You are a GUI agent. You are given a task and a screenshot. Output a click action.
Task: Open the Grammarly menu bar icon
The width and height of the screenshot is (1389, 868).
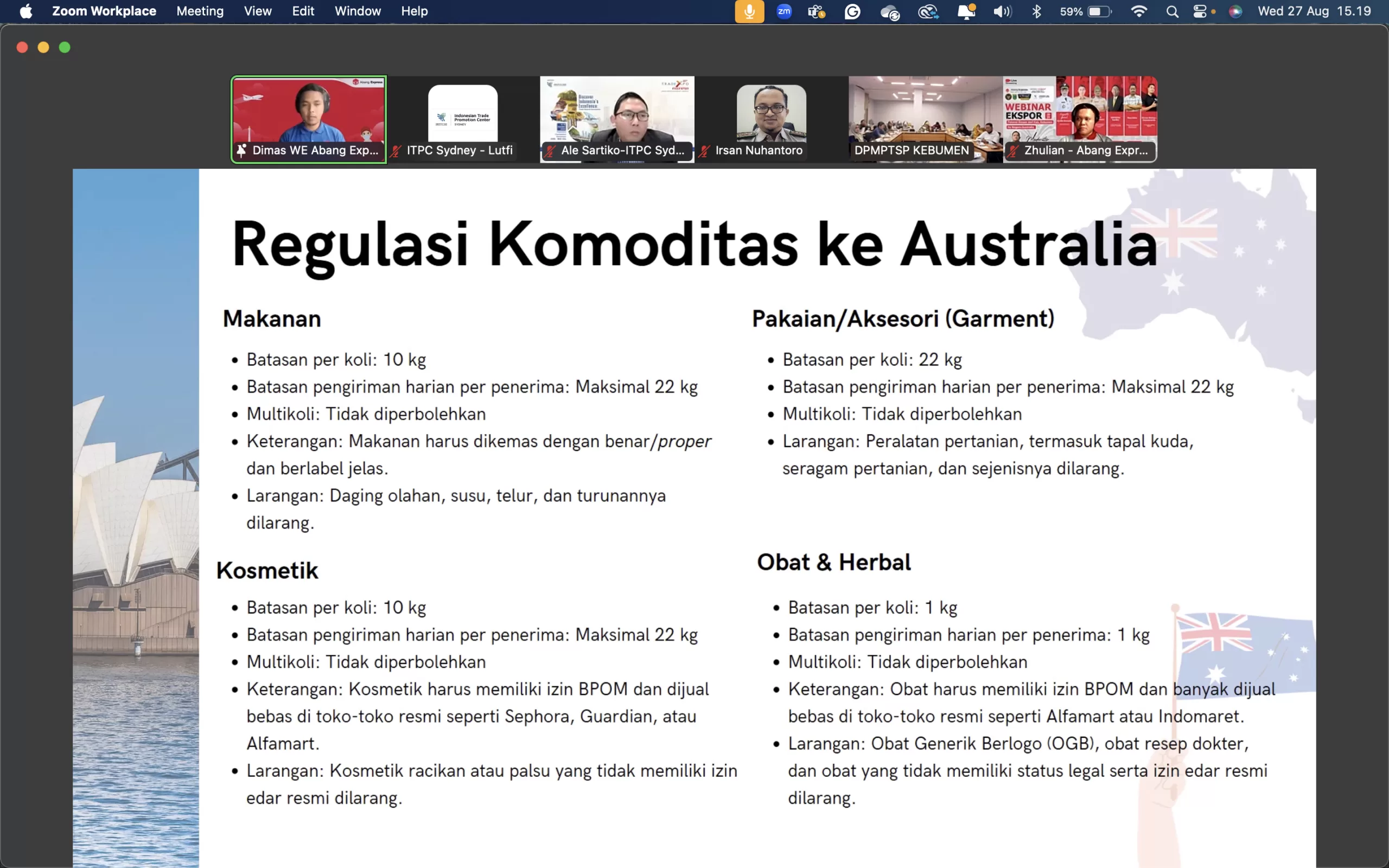pyautogui.click(x=852, y=11)
